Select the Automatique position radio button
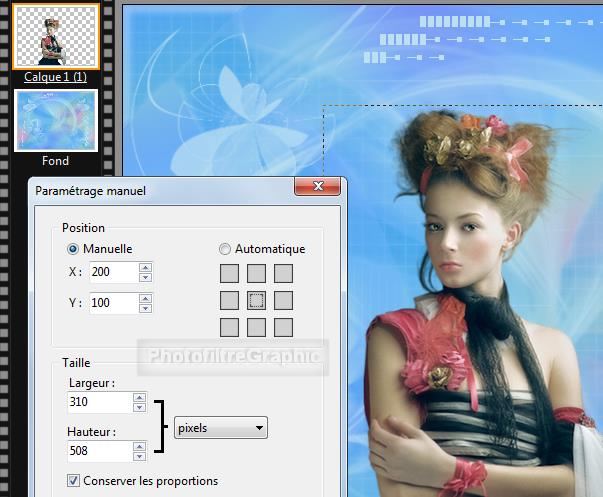The image size is (603, 497). tap(225, 249)
